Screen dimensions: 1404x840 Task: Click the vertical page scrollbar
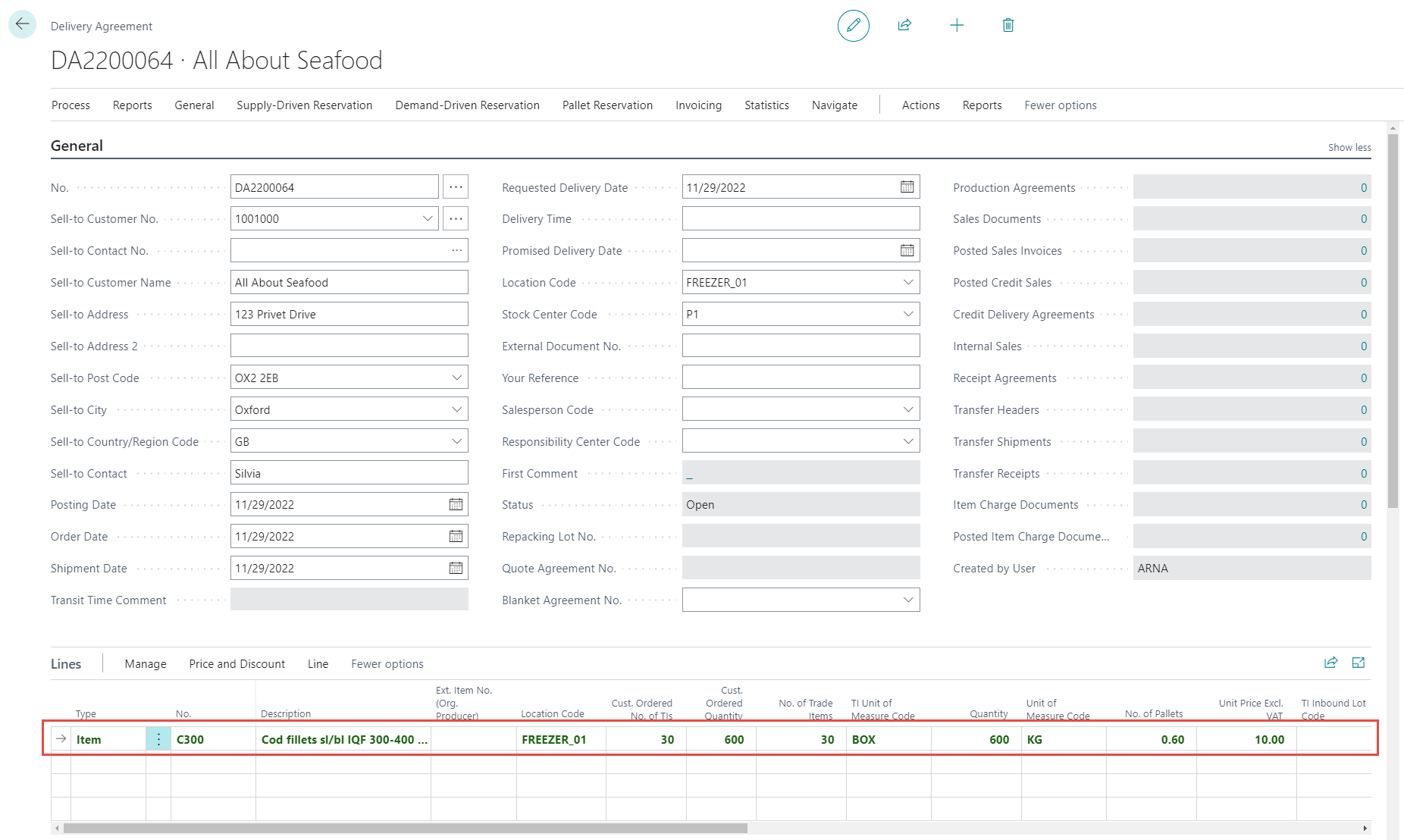pyautogui.click(x=1393, y=321)
